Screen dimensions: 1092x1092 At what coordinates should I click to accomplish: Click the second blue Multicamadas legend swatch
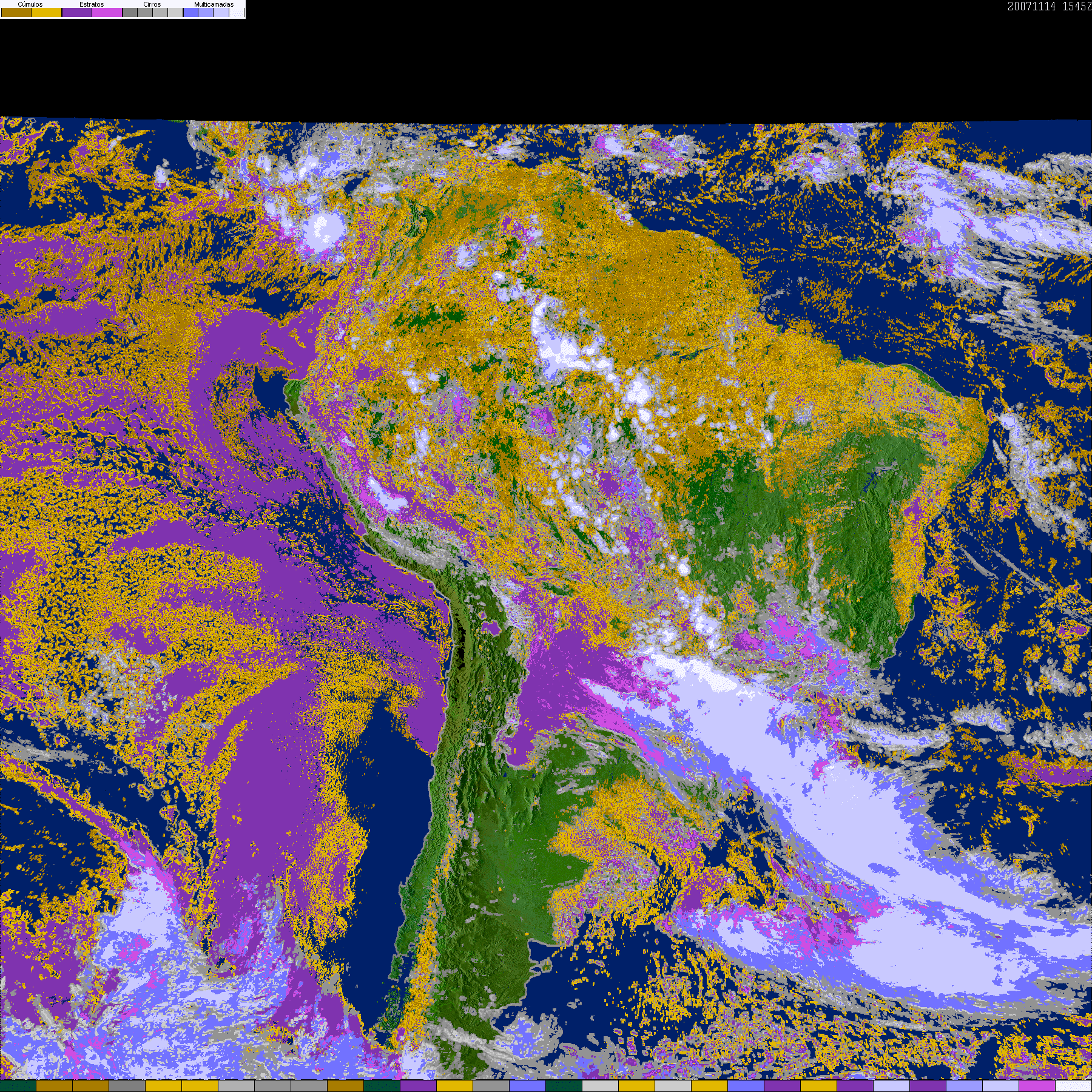pyautogui.click(x=206, y=13)
